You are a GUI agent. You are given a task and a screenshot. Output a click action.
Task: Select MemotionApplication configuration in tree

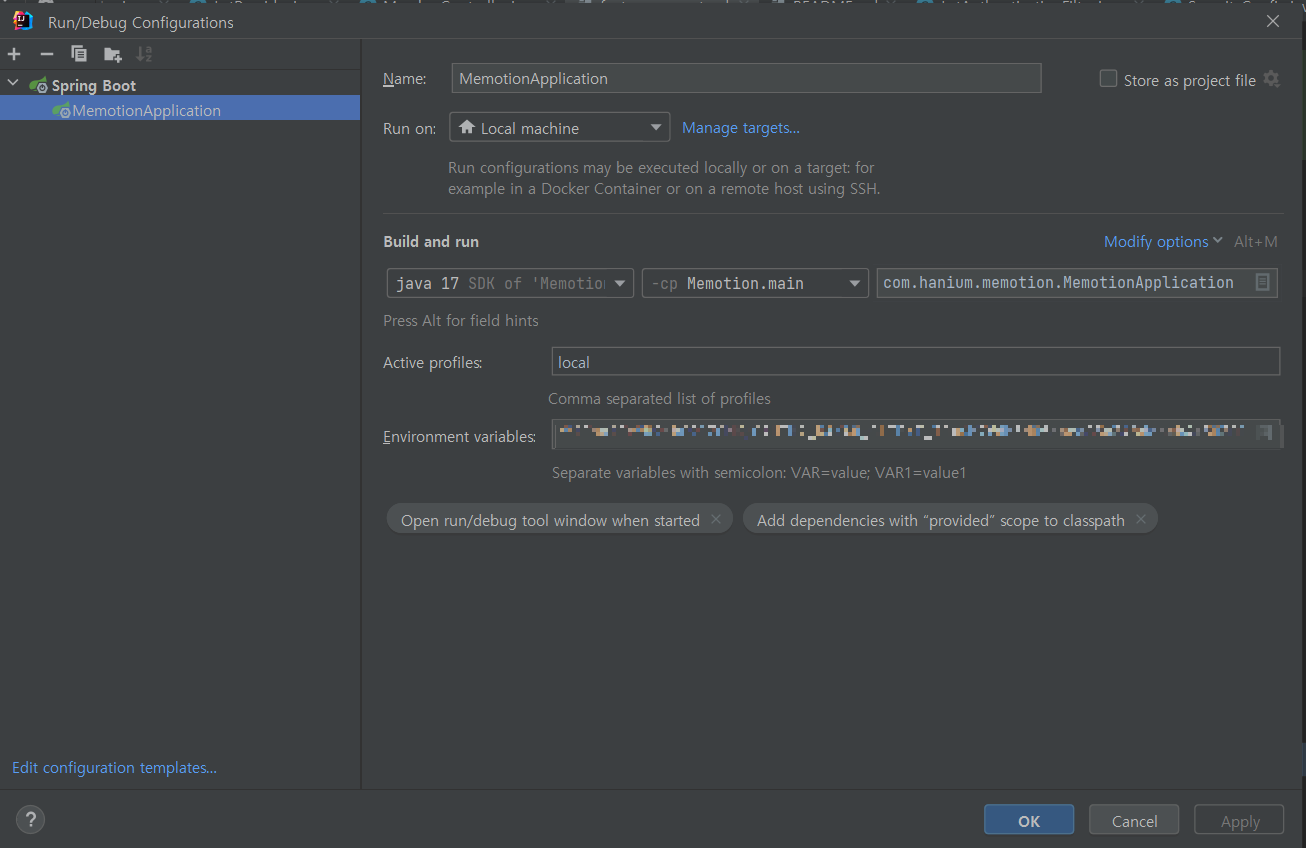180,110
